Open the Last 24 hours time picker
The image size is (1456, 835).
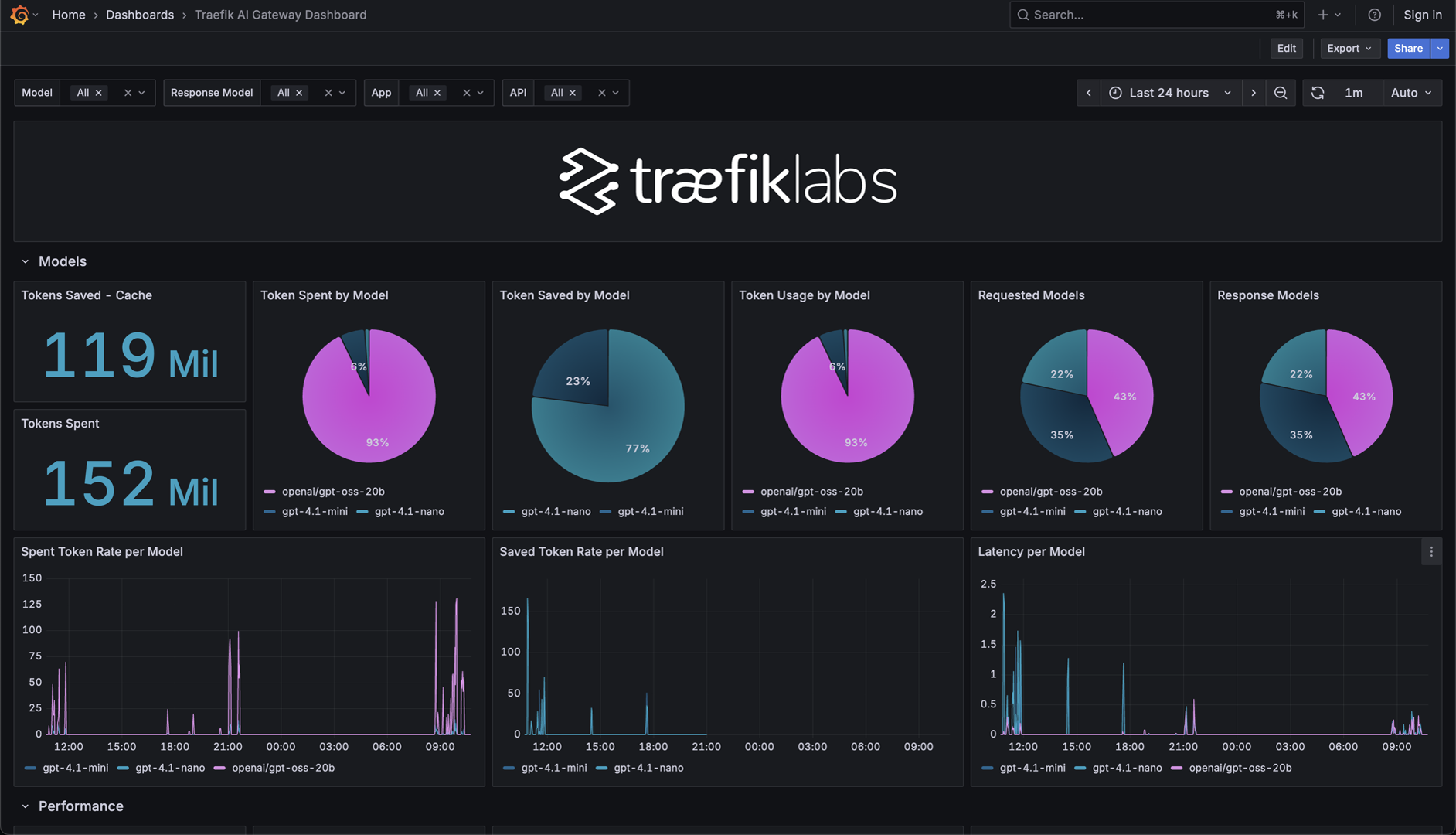[x=1170, y=93]
